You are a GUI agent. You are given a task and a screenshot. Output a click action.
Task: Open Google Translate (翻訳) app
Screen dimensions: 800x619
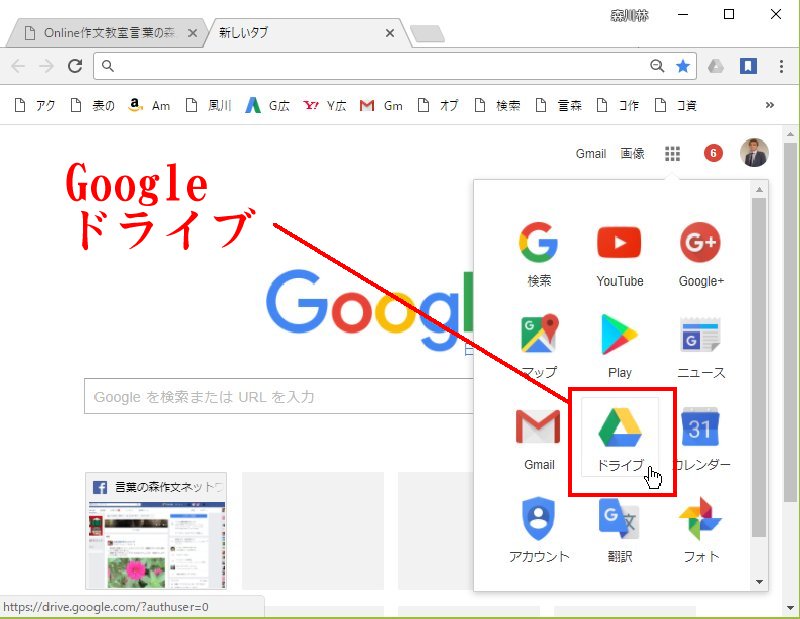[619, 529]
